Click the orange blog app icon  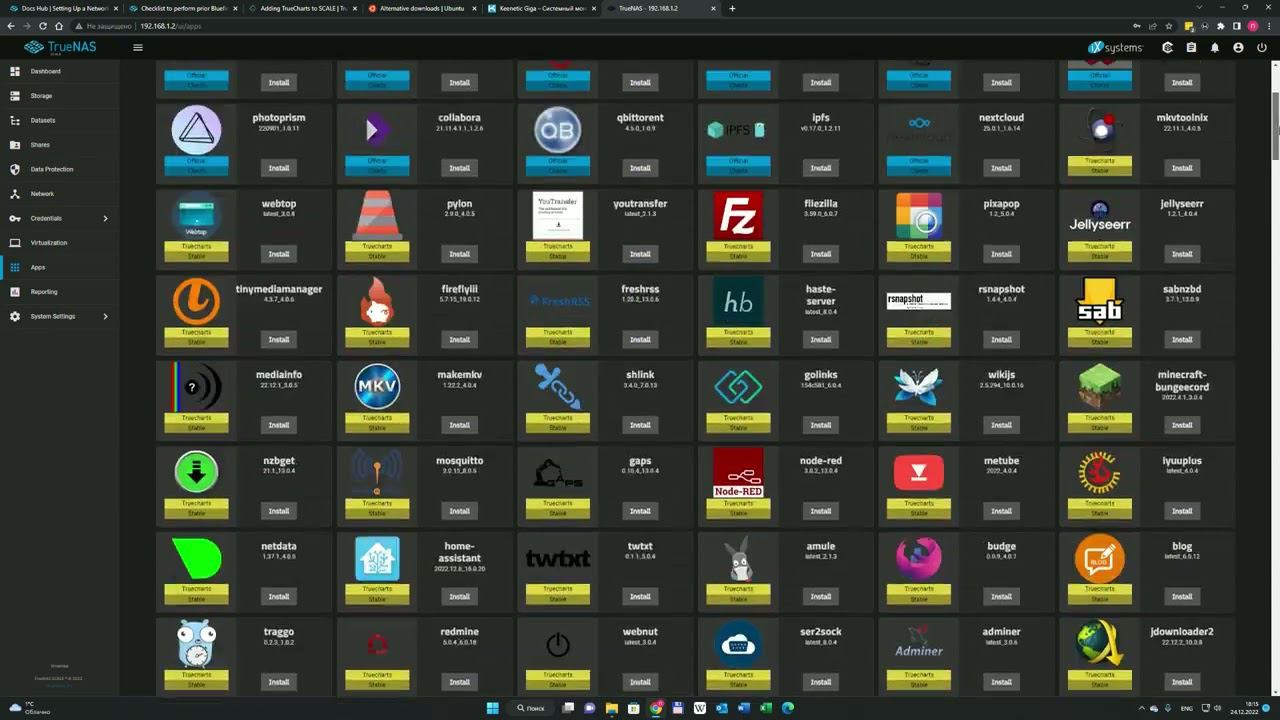click(1100, 558)
